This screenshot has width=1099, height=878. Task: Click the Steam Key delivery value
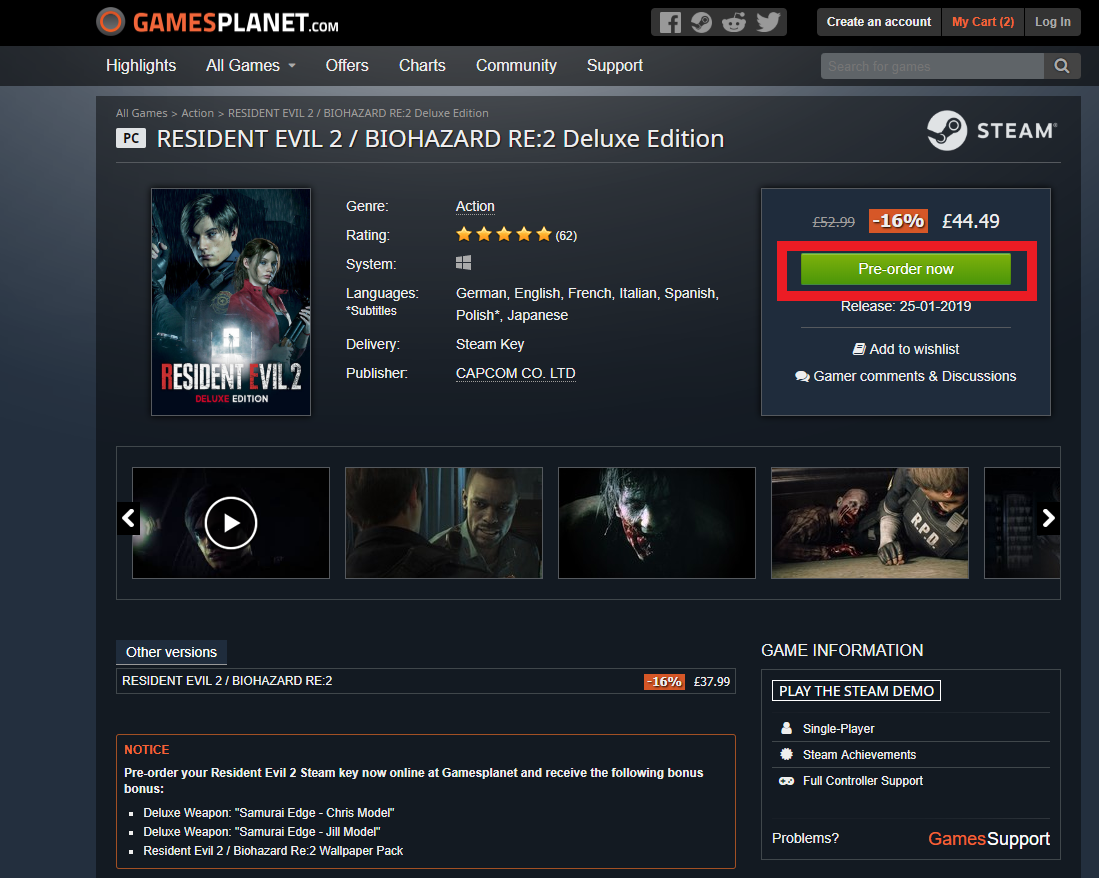coord(490,344)
